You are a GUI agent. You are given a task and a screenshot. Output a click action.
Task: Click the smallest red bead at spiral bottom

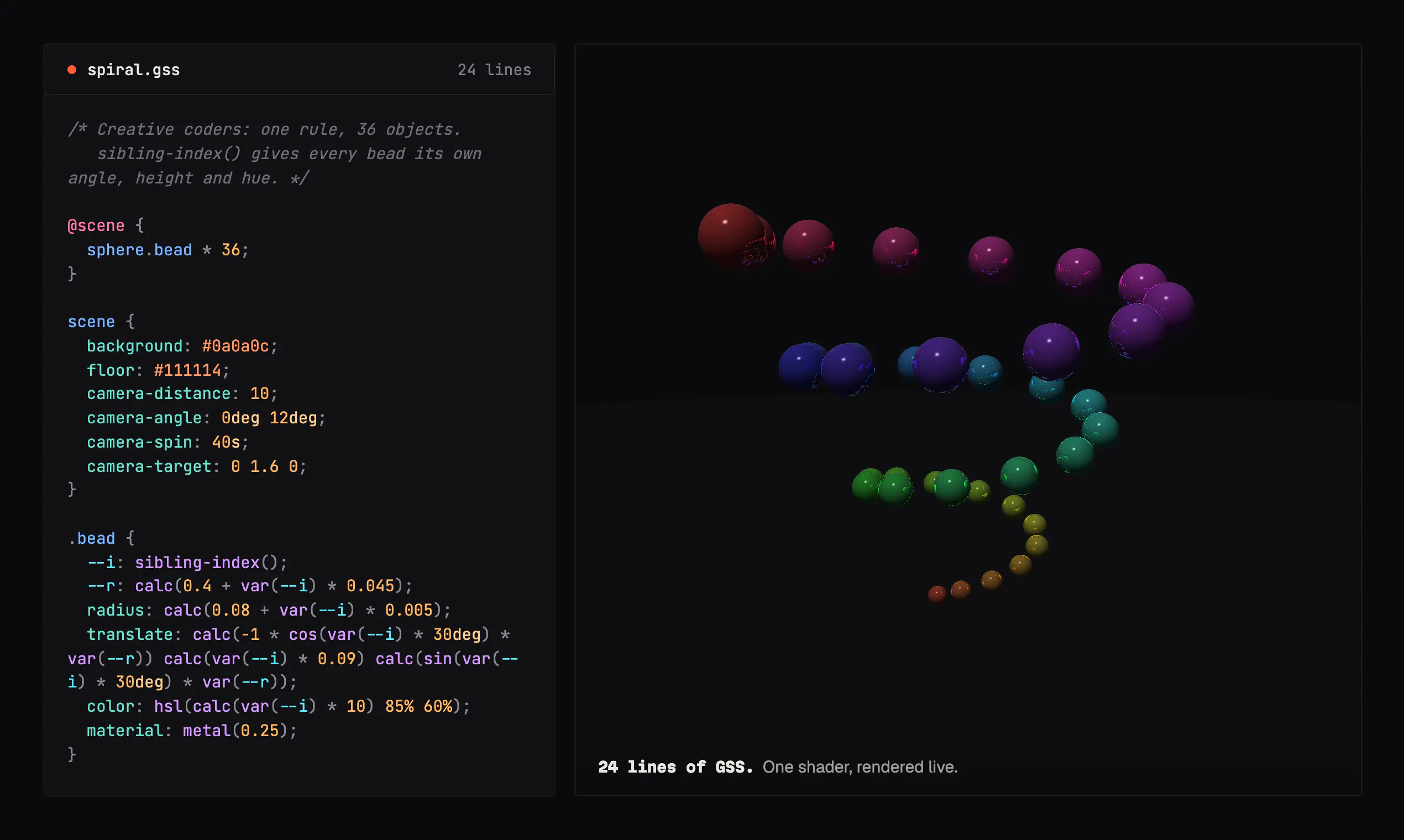click(x=937, y=594)
